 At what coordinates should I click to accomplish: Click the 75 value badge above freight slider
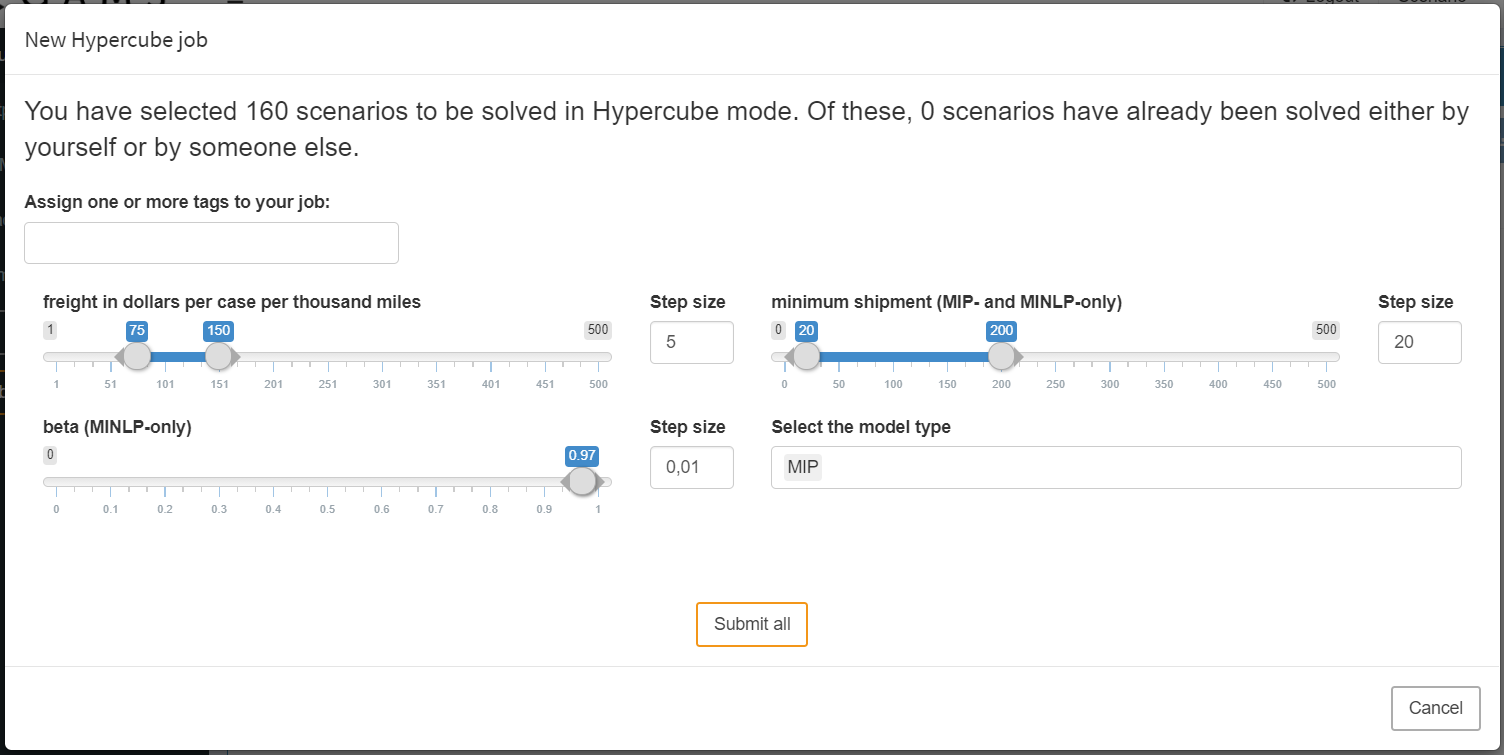click(137, 330)
